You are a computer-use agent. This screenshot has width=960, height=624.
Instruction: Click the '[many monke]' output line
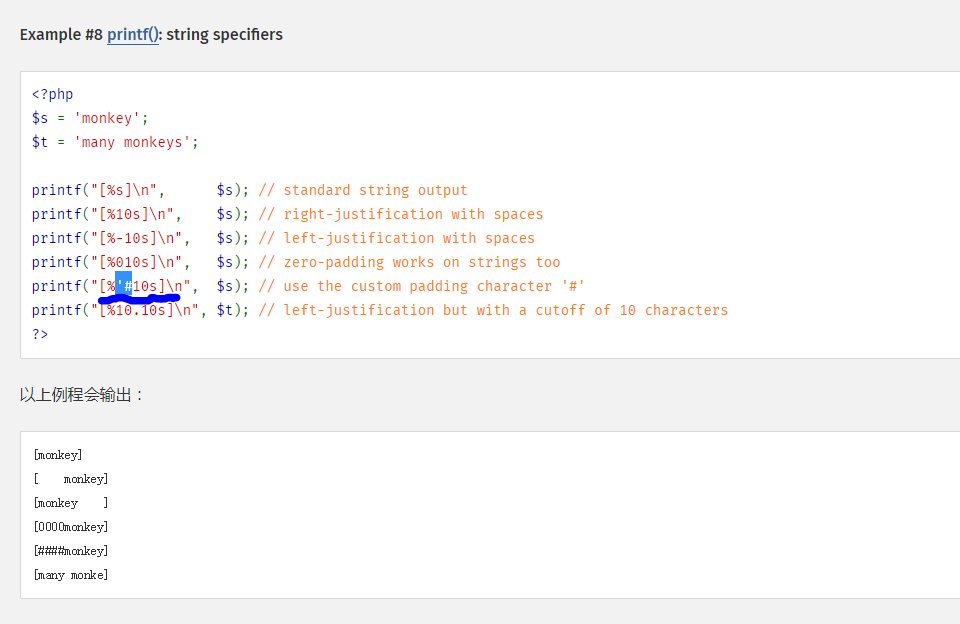pyautogui.click(x=71, y=575)
